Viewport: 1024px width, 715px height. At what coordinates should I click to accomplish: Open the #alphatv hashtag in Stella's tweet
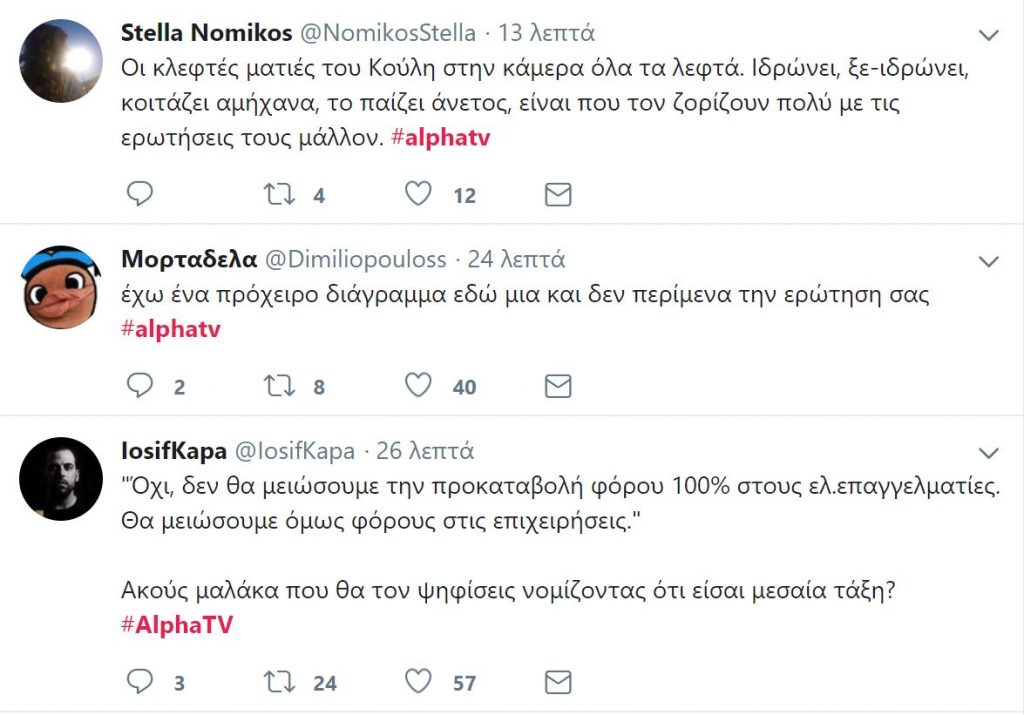point(442,138)
